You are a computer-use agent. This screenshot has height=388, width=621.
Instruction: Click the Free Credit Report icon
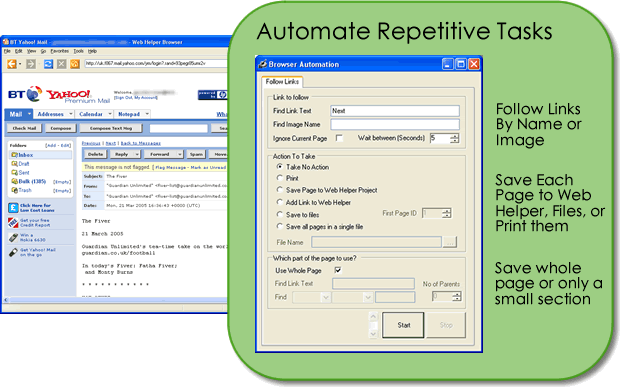pos(13,223)
